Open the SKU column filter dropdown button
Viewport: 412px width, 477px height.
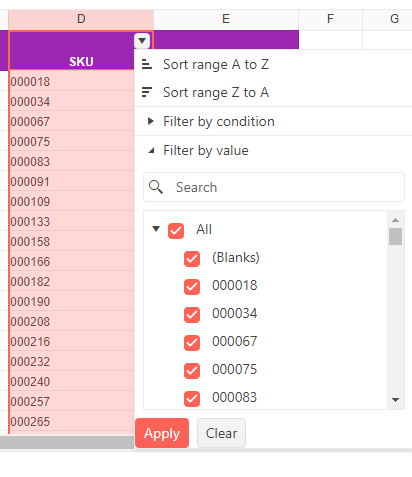(x=142, y=41)
